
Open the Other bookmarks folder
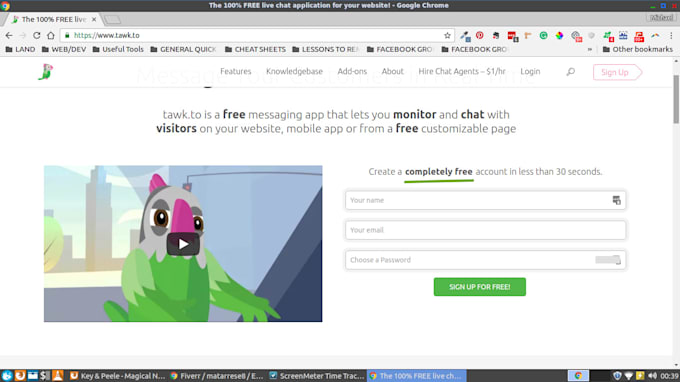(x=638, y=49)
